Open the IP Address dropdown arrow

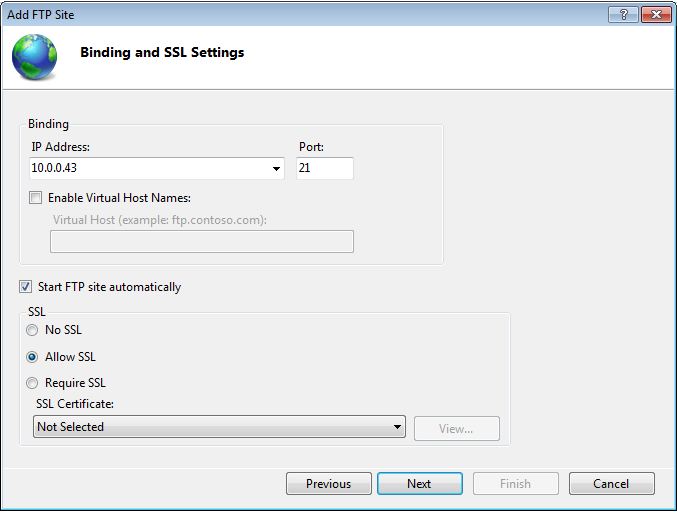pos(276,168)
